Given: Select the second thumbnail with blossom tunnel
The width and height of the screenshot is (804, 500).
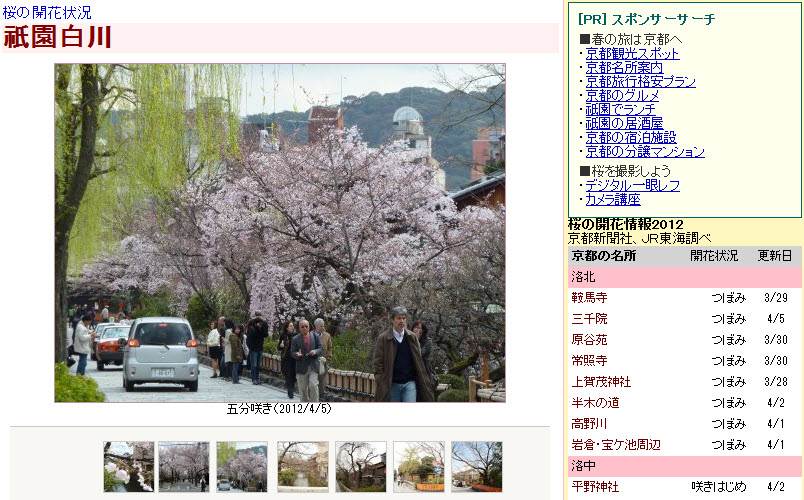Looking at the screenshot, I should coord(184,467).
